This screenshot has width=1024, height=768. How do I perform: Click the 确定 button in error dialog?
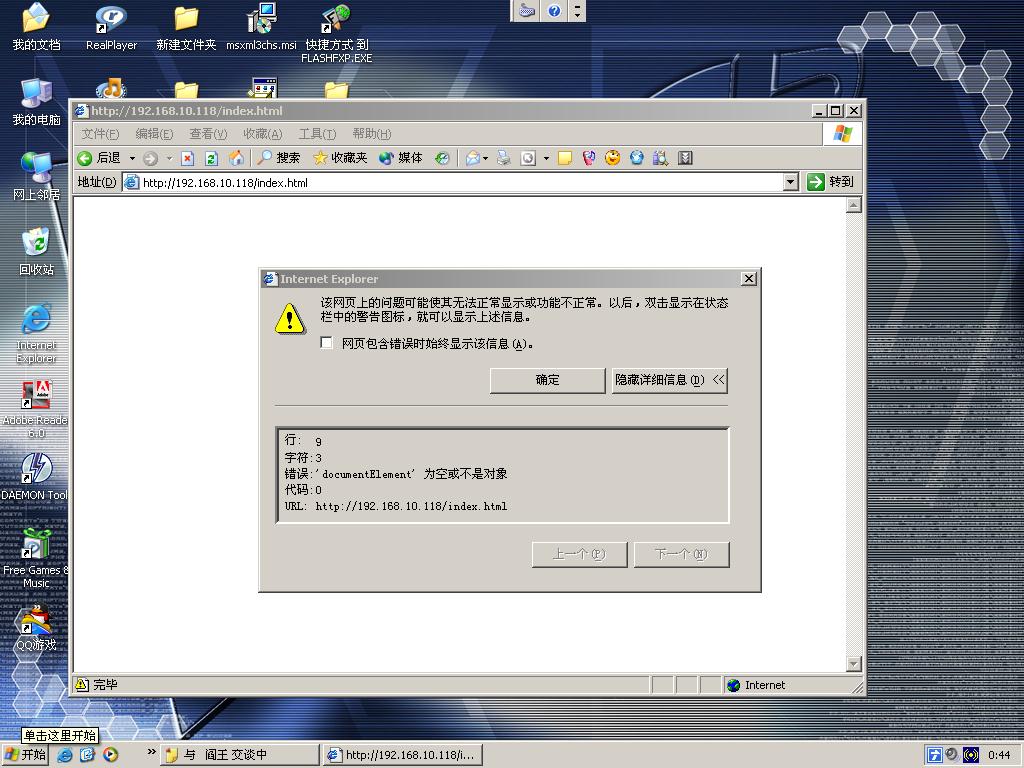[547, 380]
